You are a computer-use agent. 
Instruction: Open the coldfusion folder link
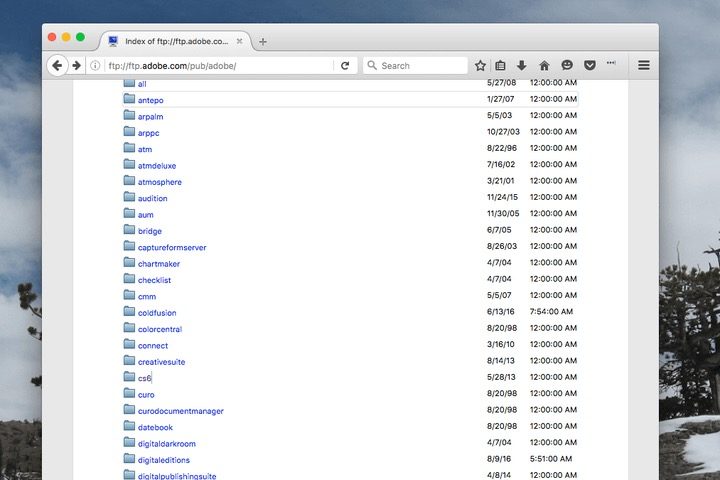coord(157,313)
